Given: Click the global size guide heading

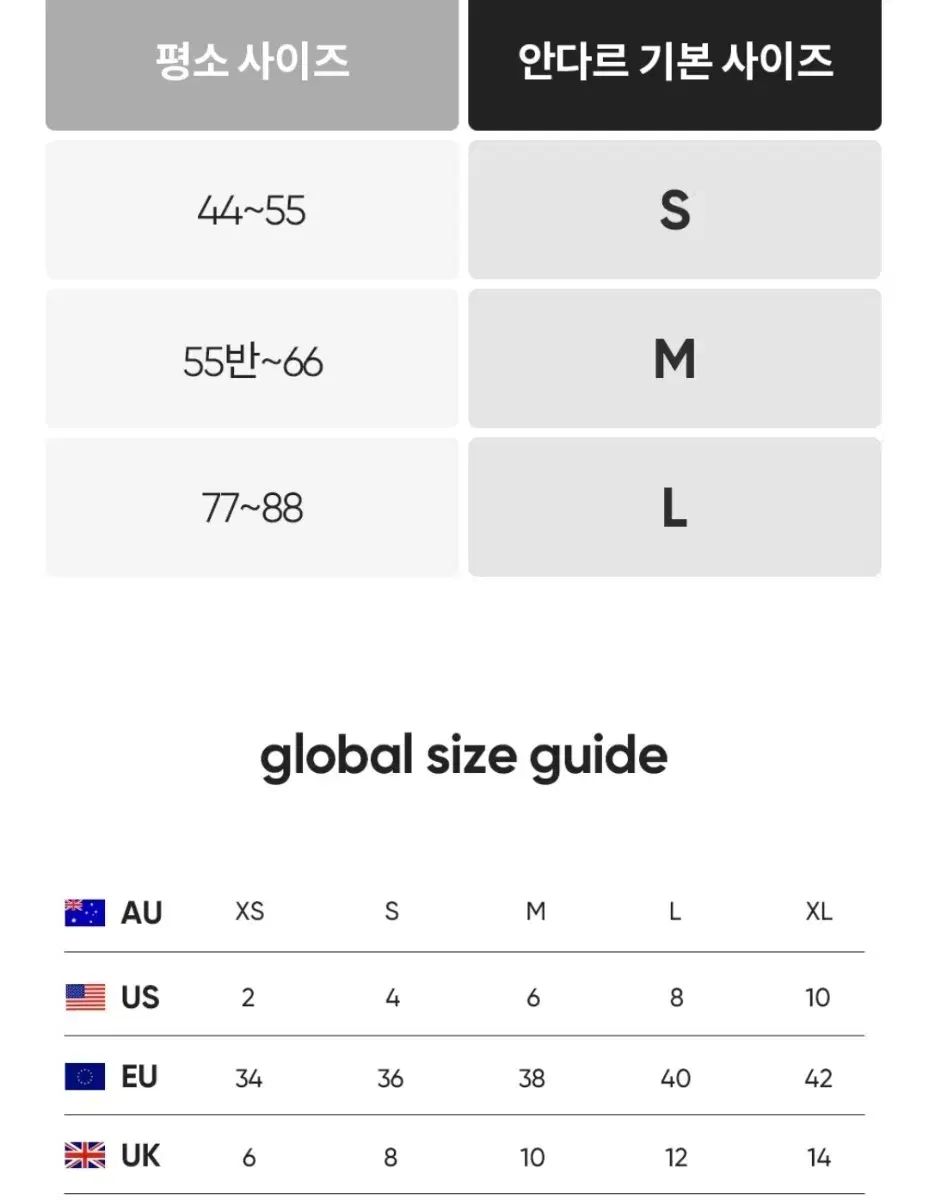Looking at the screenshot, I should click(x=464, y=757).
